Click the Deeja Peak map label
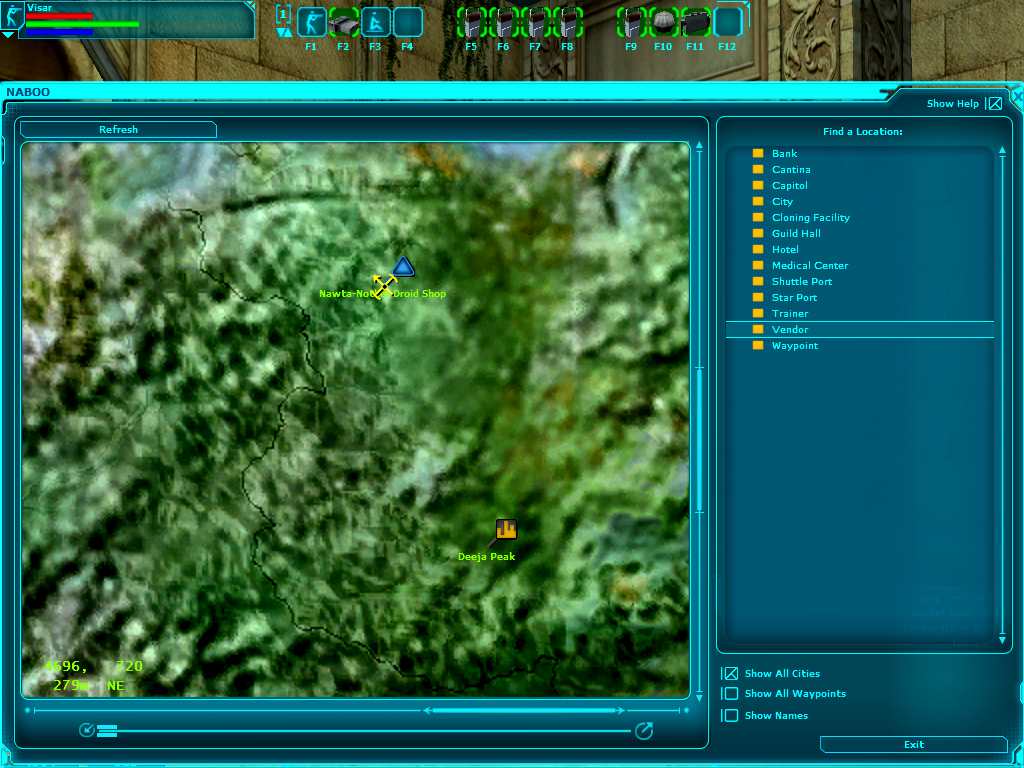The image size is (1024, 768). coord(486,556)
